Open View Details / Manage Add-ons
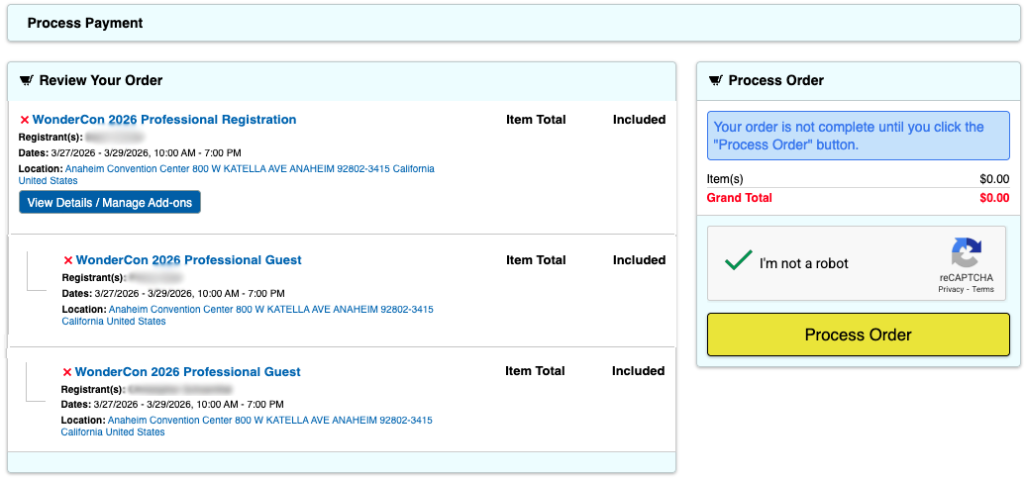The height and width of the screenshot is (479, 1024). click(x=110, y=202)
